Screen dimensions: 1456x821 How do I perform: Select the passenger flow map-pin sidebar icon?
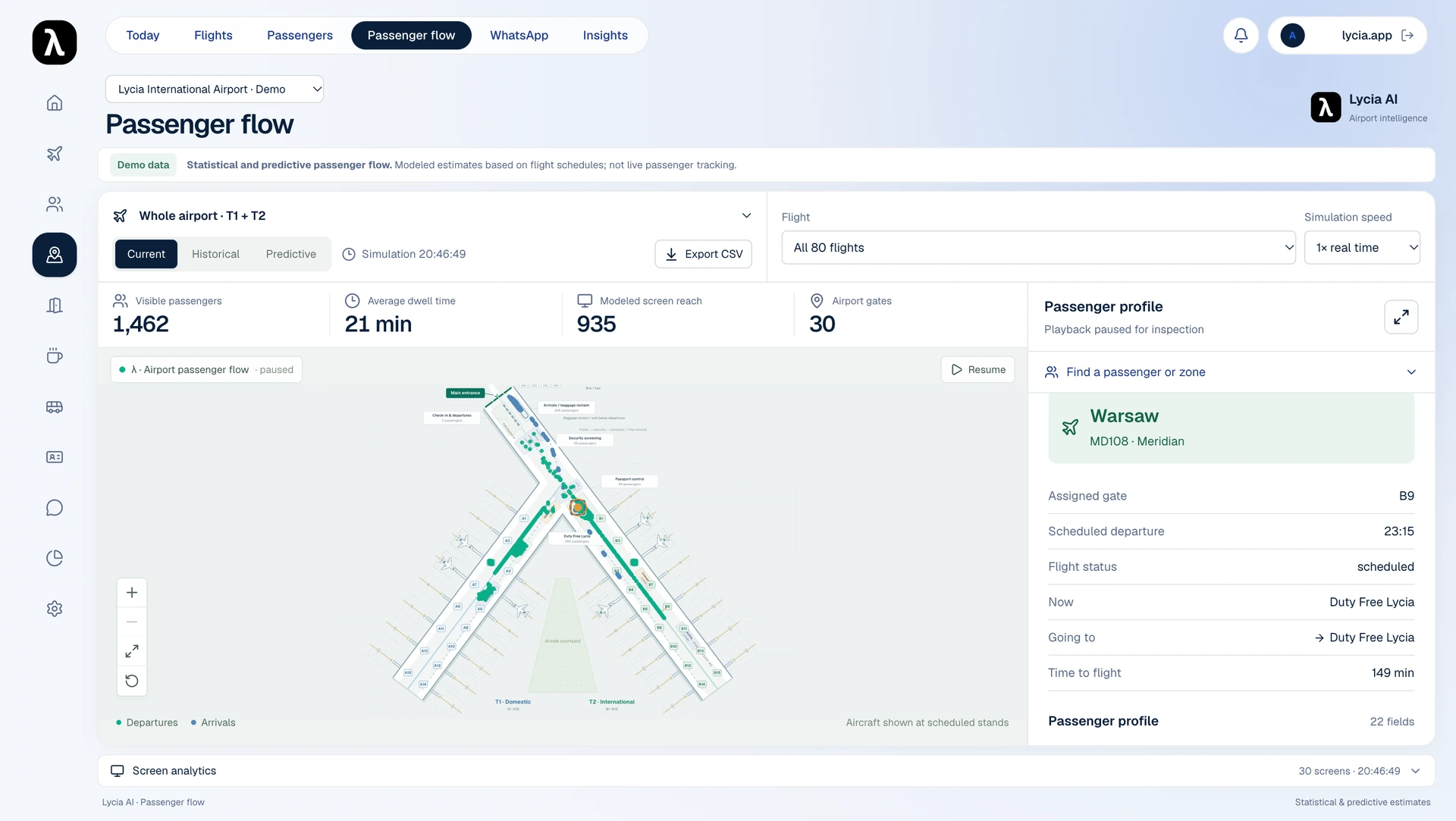55,255
